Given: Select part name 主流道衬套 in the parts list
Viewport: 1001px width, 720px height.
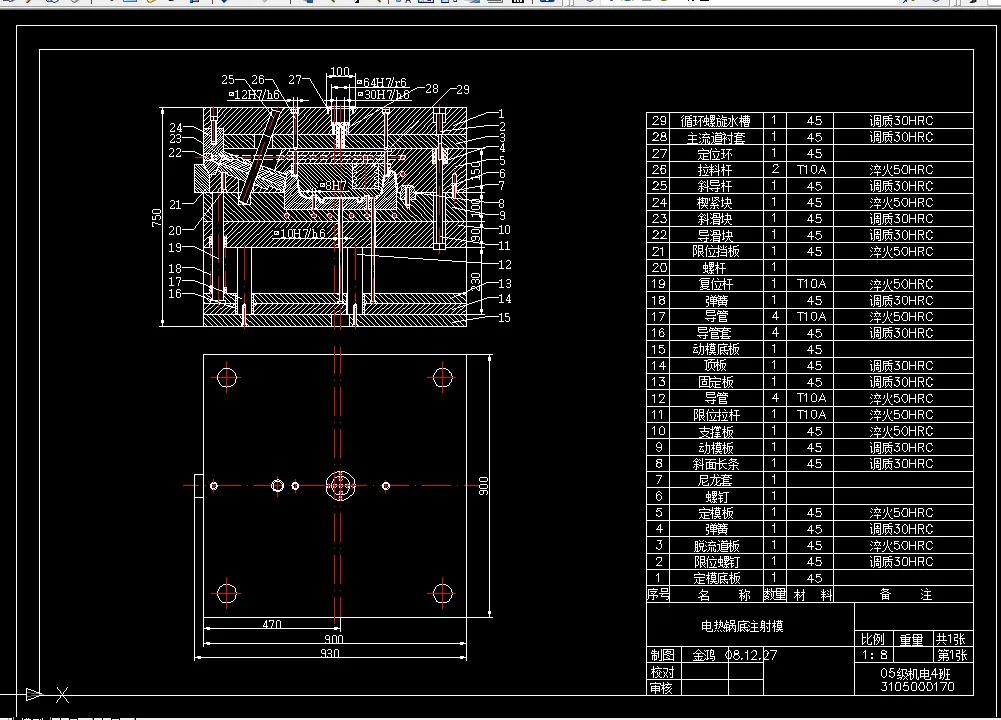Looking at the screenshot, I should click(x=716, y=137).
